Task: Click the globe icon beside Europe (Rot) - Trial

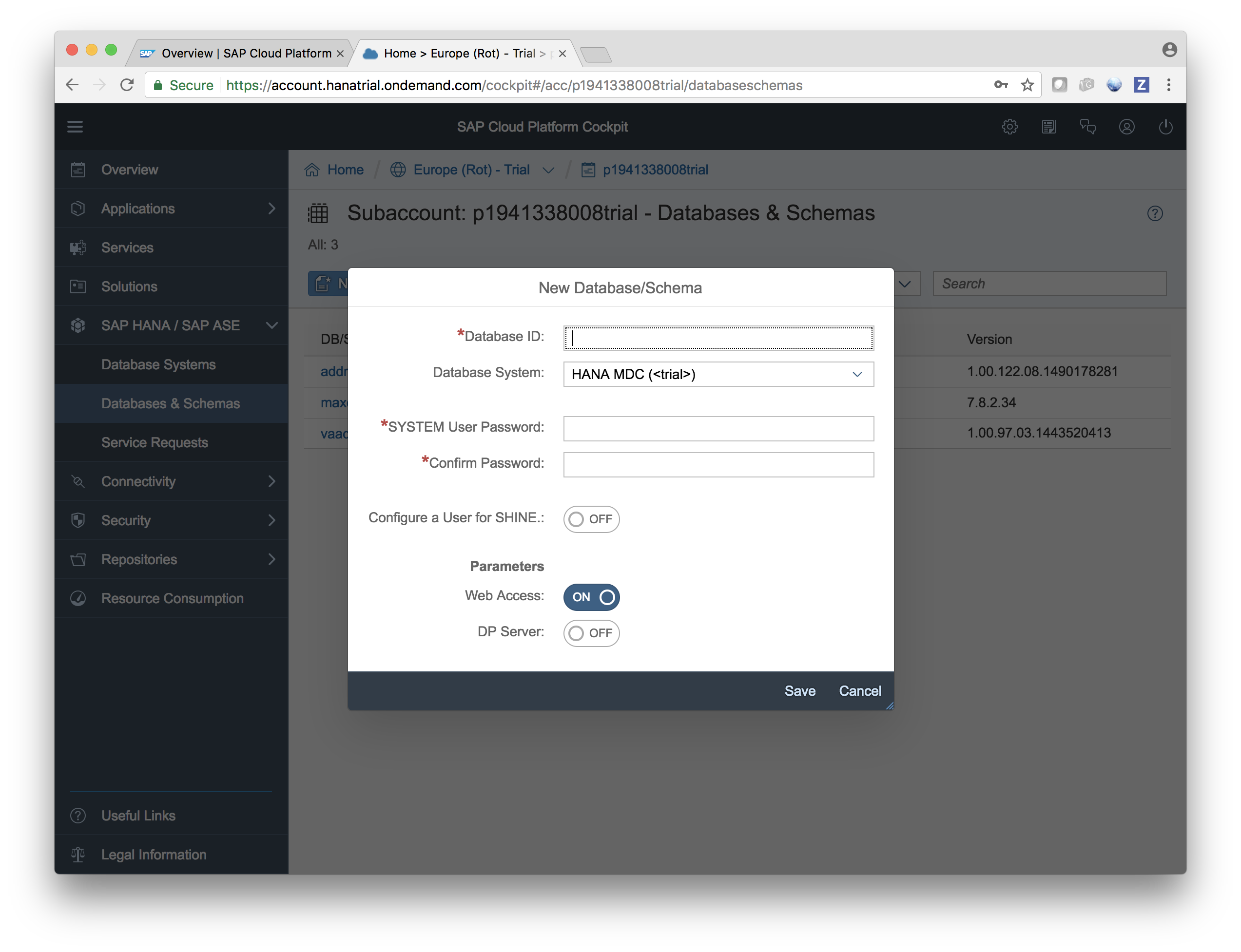Action: point(398,170)
